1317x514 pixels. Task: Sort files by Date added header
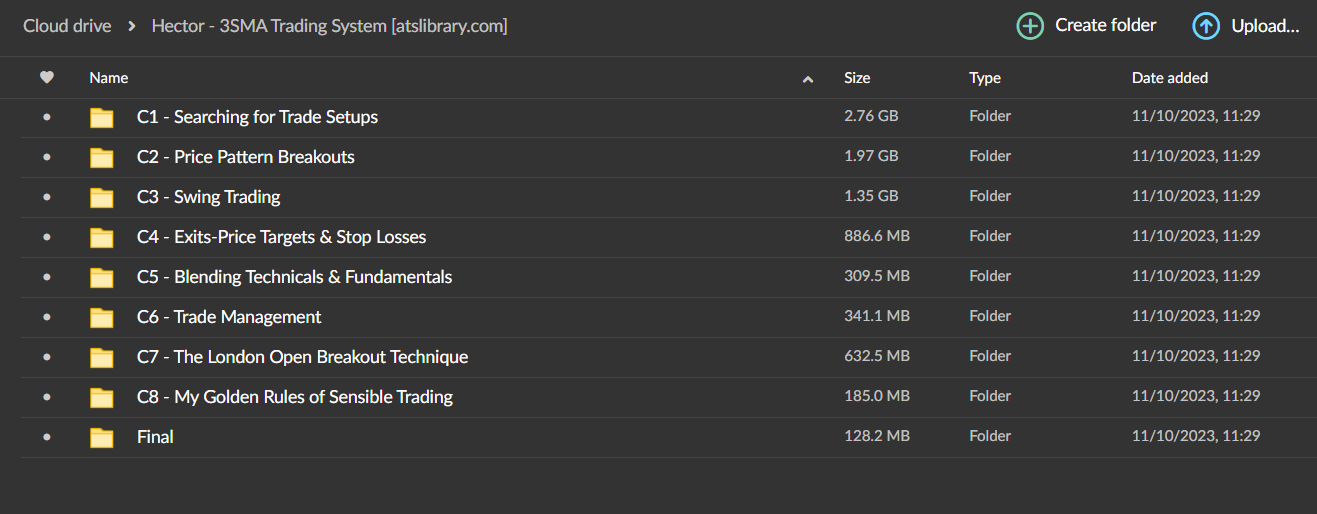(1169, 78)
